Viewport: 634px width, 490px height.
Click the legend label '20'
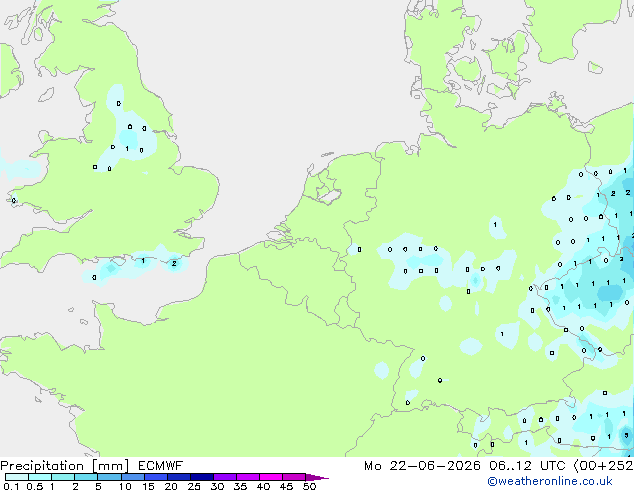click(x=171, y=486)
